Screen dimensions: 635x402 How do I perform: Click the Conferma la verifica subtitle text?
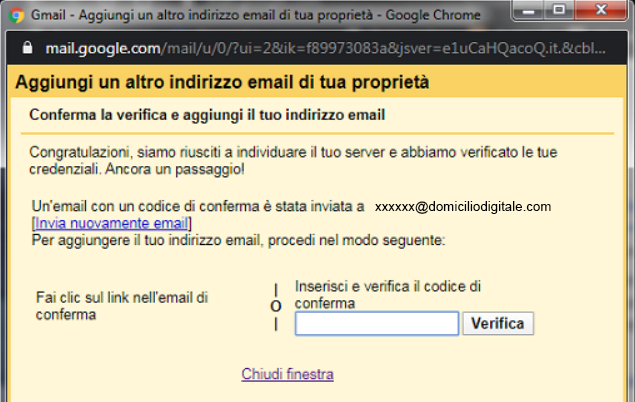(x=207, y=115)
